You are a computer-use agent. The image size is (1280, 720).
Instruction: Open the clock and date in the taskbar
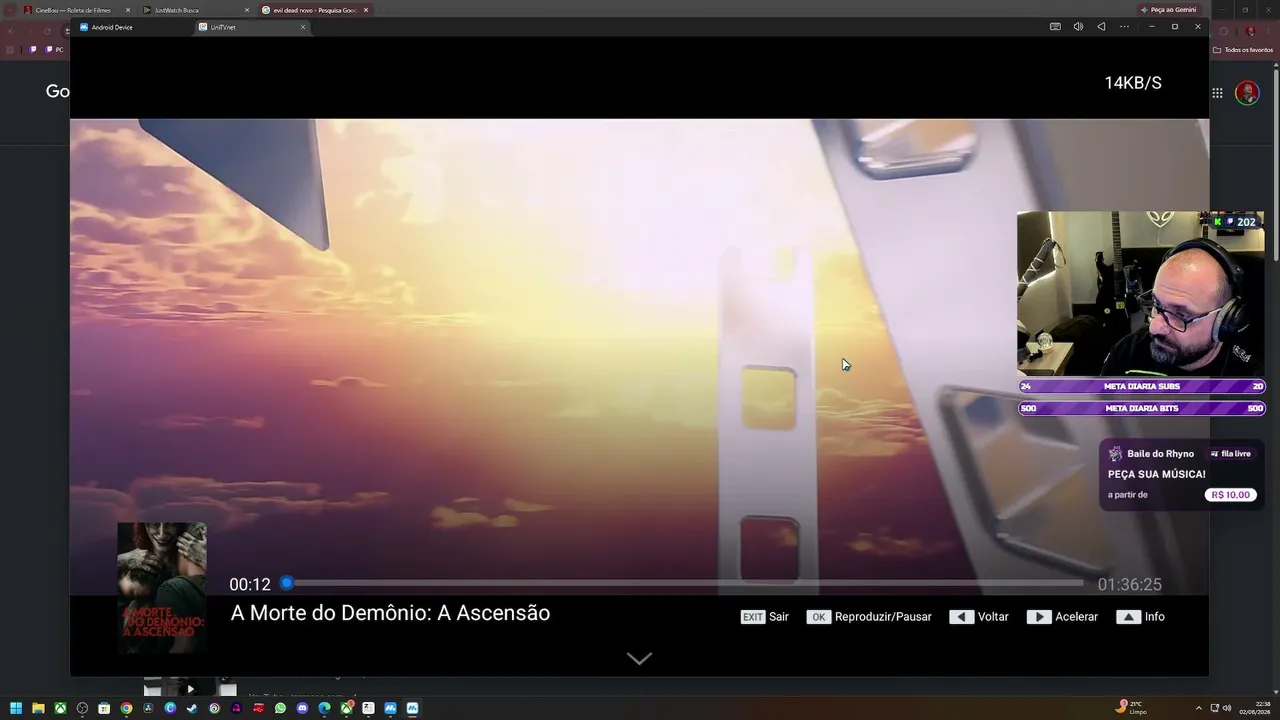pyautogui.click(x=1257, y=708)
